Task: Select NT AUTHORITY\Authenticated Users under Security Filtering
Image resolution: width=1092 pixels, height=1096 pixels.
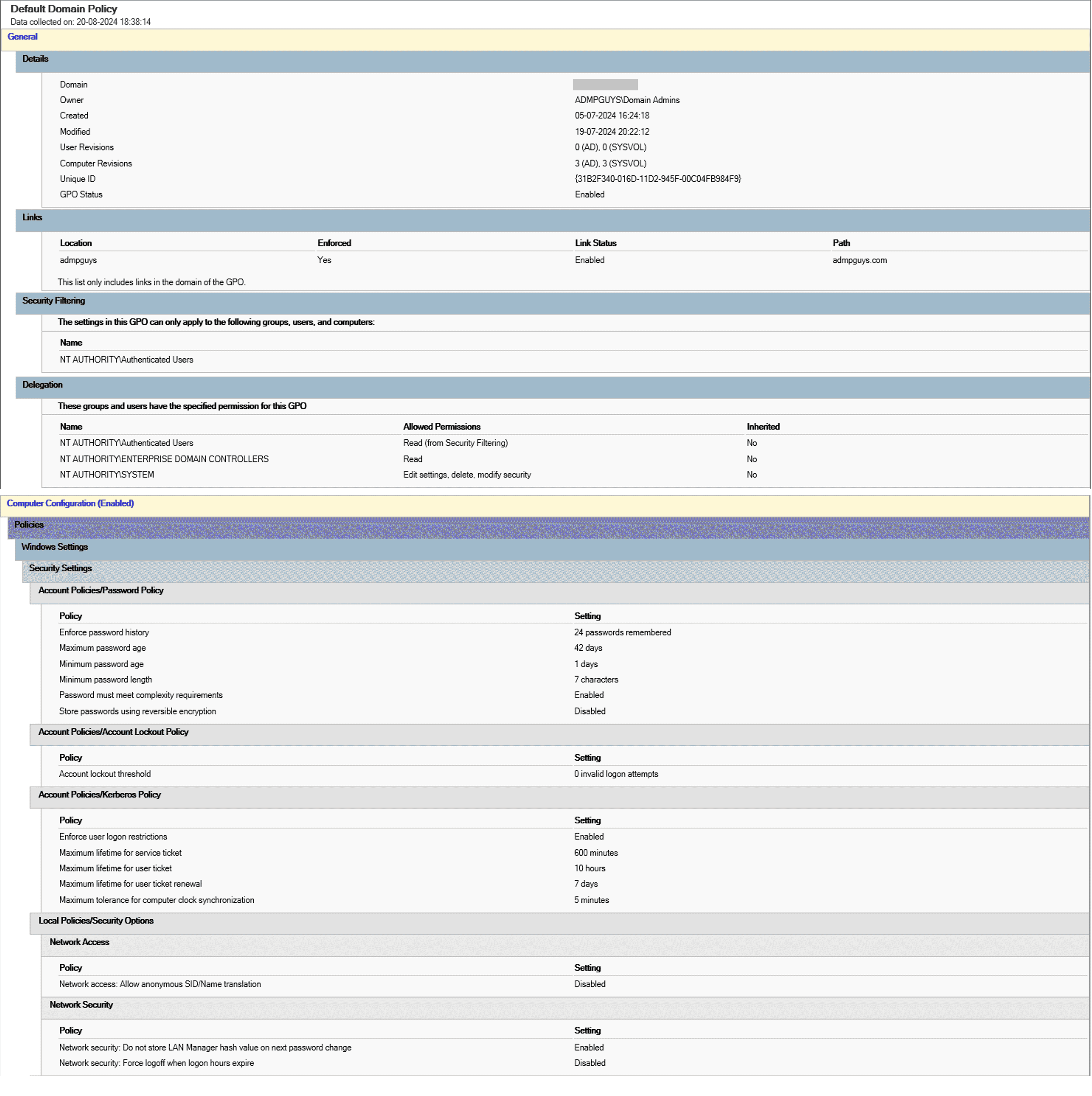Action: (x=126, y=360)
